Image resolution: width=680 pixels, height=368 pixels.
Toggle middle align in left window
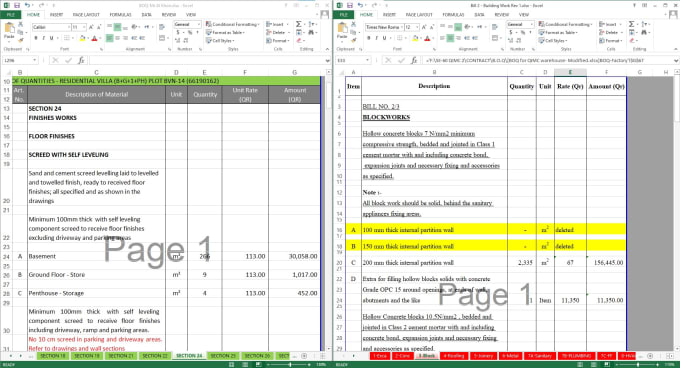[118, 27]
